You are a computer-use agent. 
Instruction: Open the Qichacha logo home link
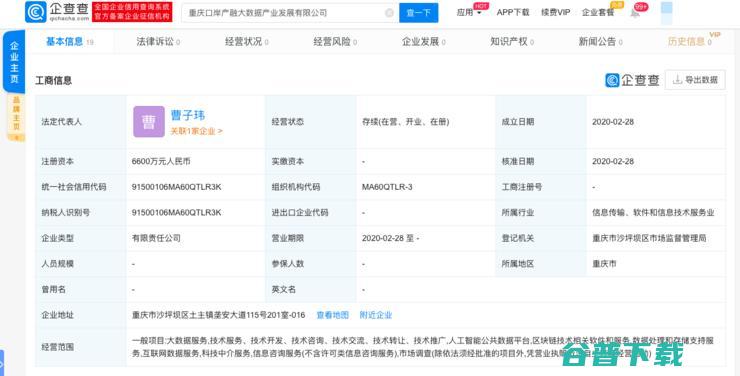tap(57, 12)
